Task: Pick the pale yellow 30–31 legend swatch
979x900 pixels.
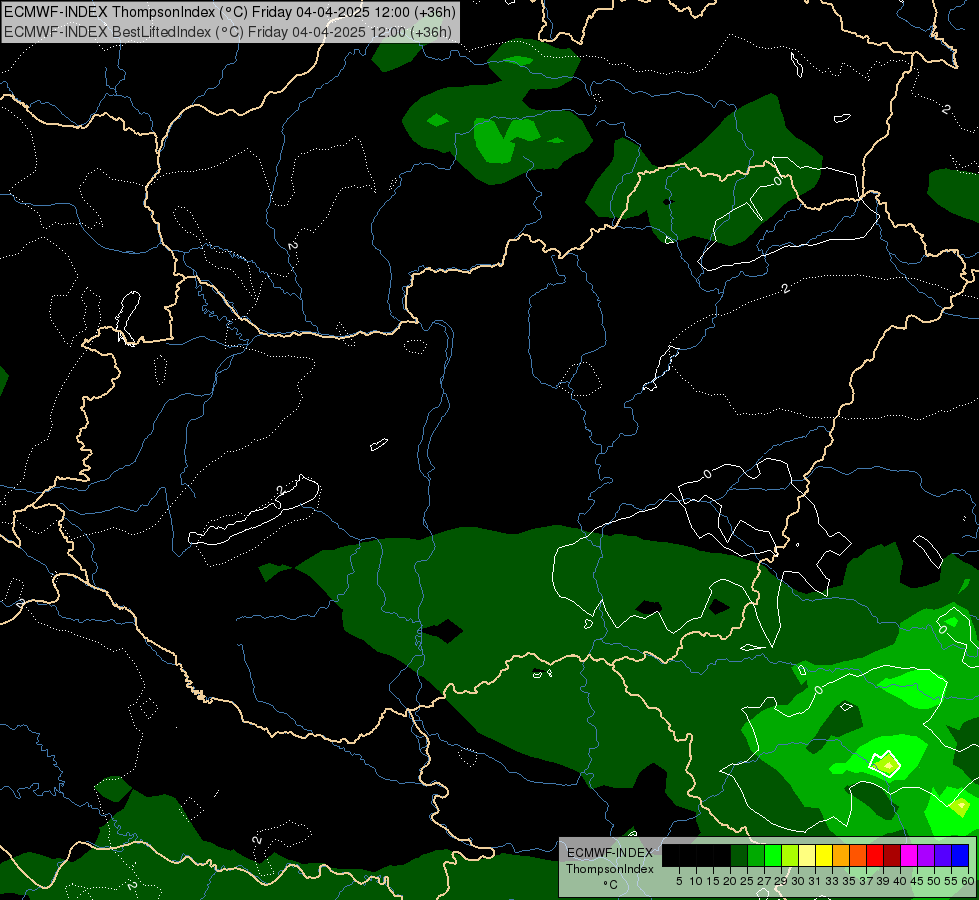Action: point(807,855)
